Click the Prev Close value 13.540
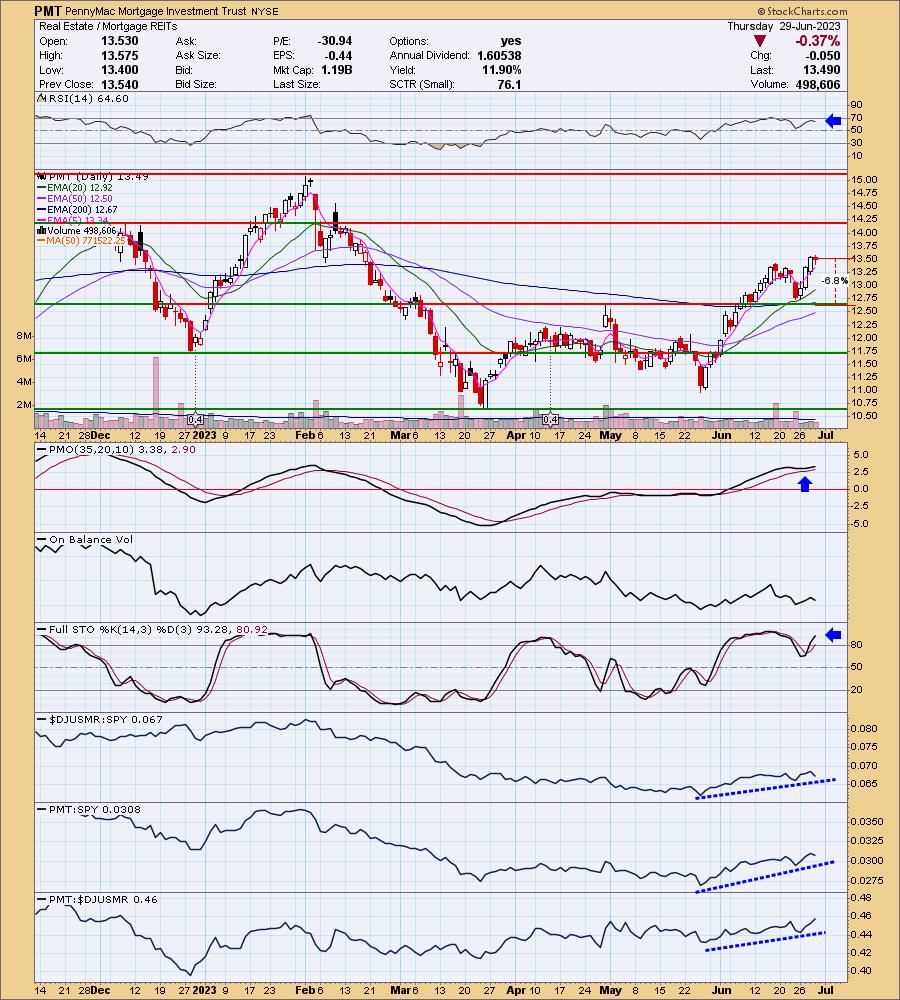This screenshot has height=1000, width=900. click(x=119, y=84)
